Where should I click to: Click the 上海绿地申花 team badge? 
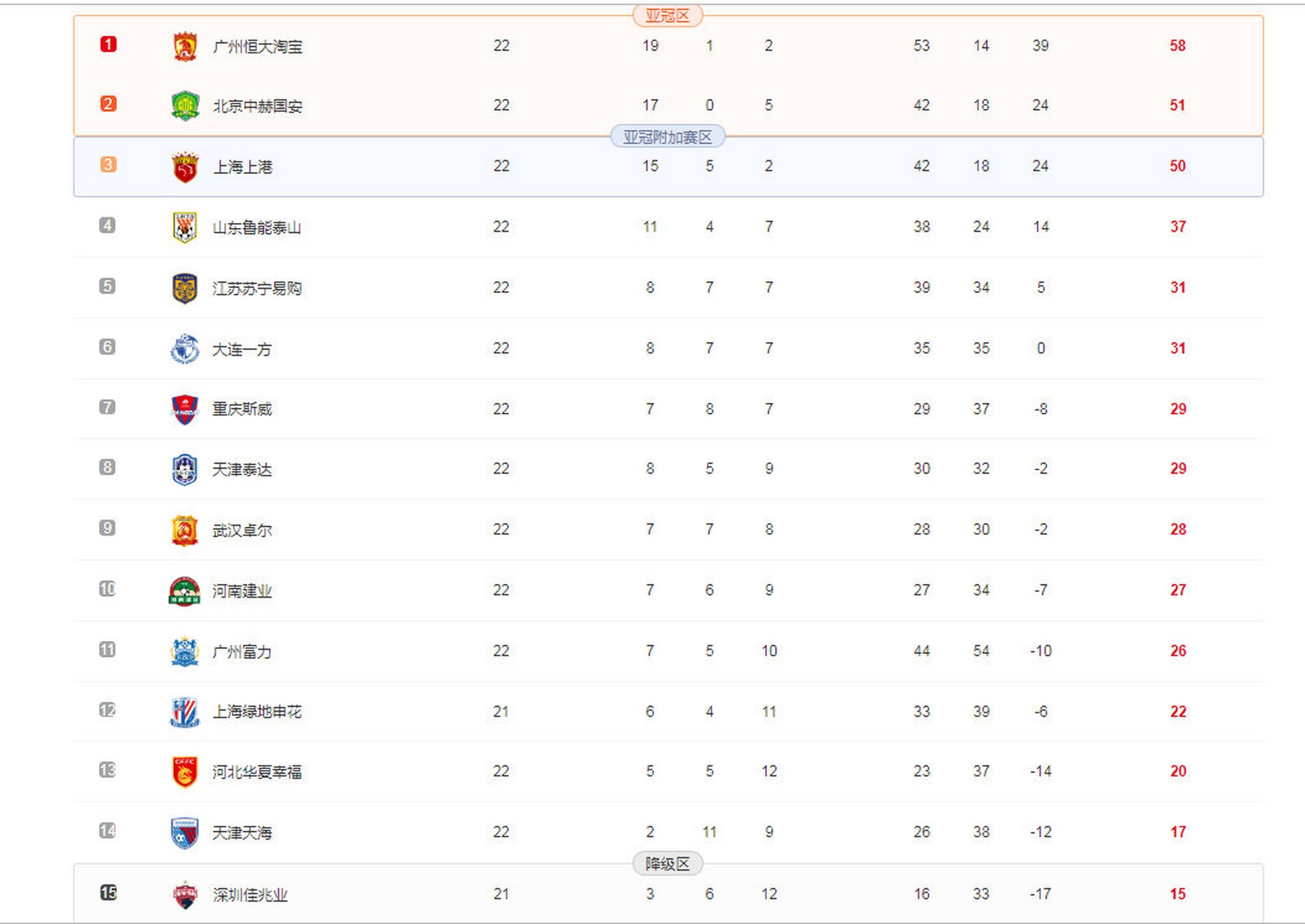click(185, 712)
